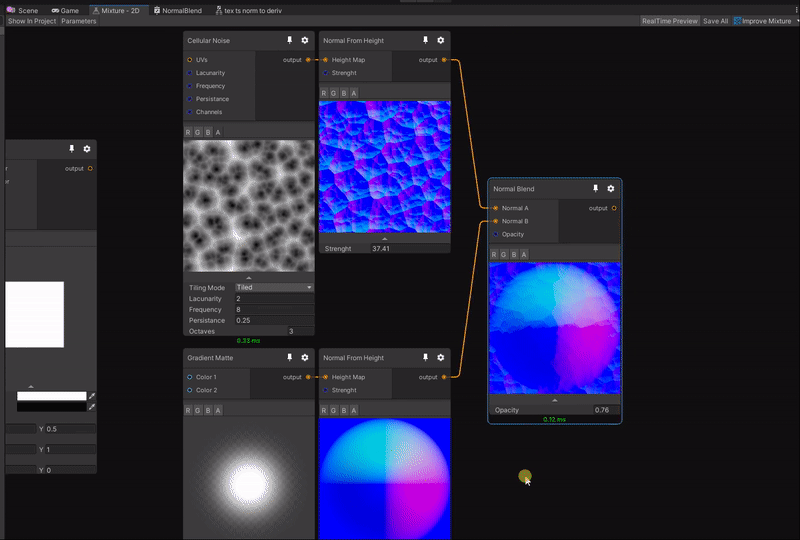Click pin icon on the leftmost partial node
This screenshot has height=540, width=800.
pyautogui.click(x=71, y=149)
